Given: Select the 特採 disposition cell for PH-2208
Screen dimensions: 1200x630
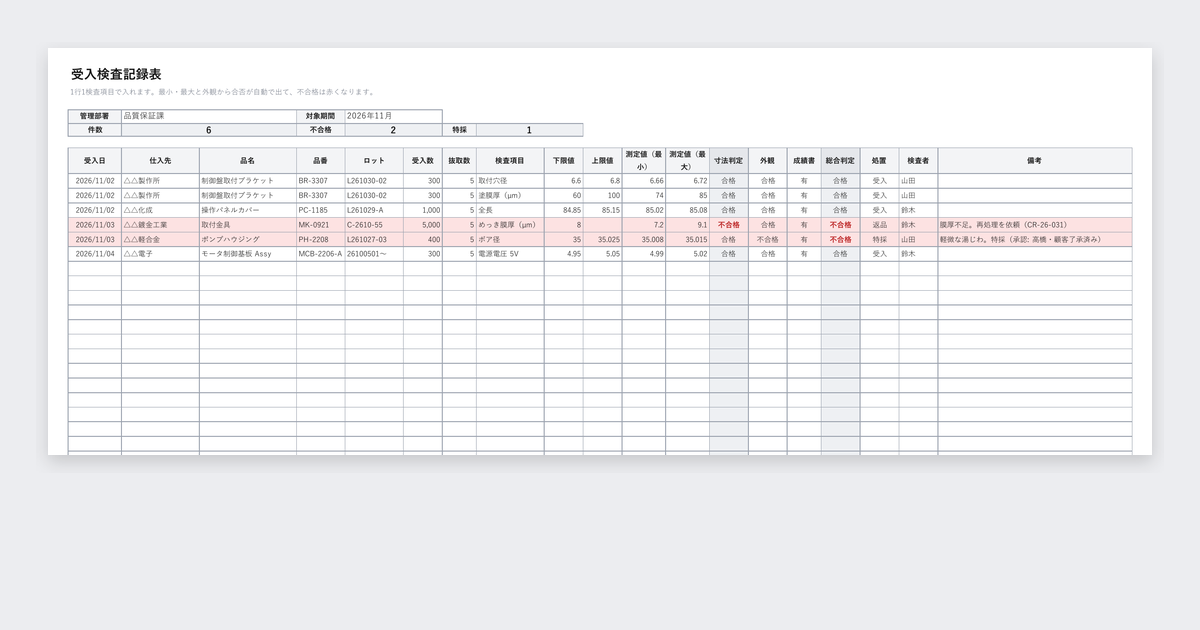Looking at the screenshot, I should (879, 240).
